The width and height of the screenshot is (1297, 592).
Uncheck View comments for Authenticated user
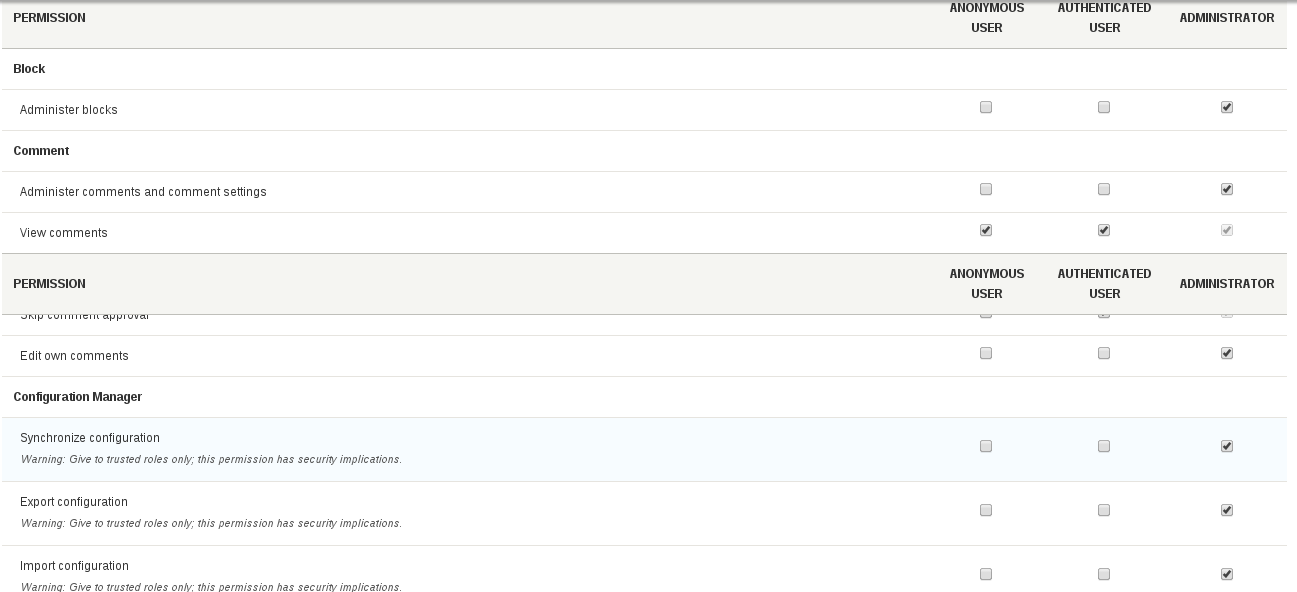pyautogui.click(x=1104, y=229)
